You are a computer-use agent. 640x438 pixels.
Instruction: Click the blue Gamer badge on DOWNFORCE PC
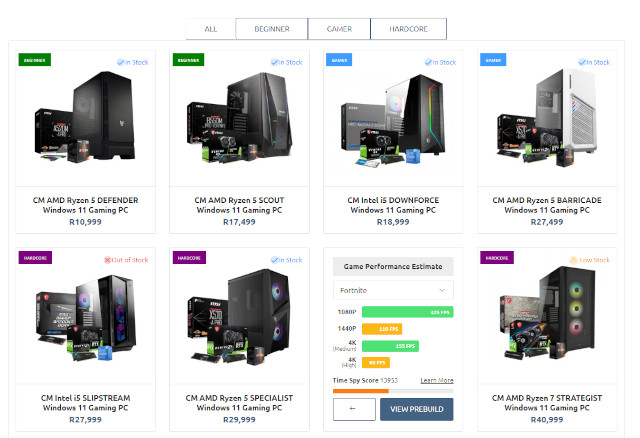tap(339, 60)
